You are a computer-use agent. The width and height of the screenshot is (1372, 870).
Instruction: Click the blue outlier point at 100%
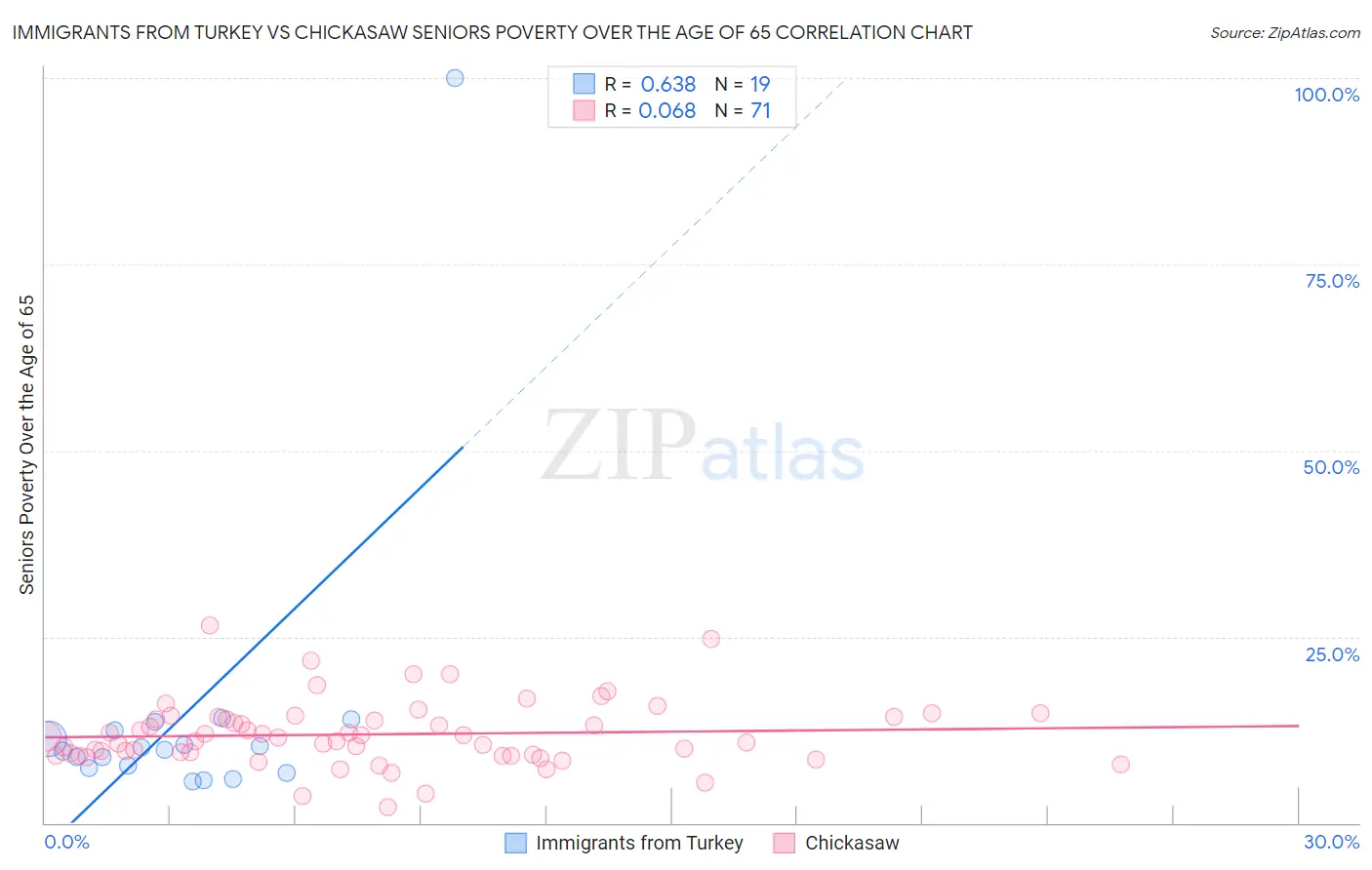455,78
